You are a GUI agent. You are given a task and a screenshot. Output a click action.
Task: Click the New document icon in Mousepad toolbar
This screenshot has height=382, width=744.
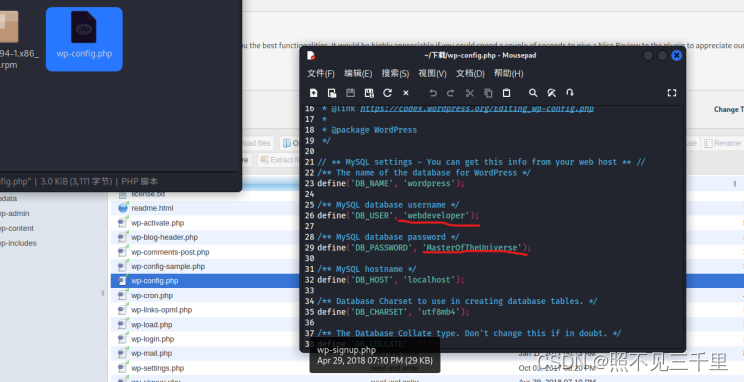click(x=314, y=93)
